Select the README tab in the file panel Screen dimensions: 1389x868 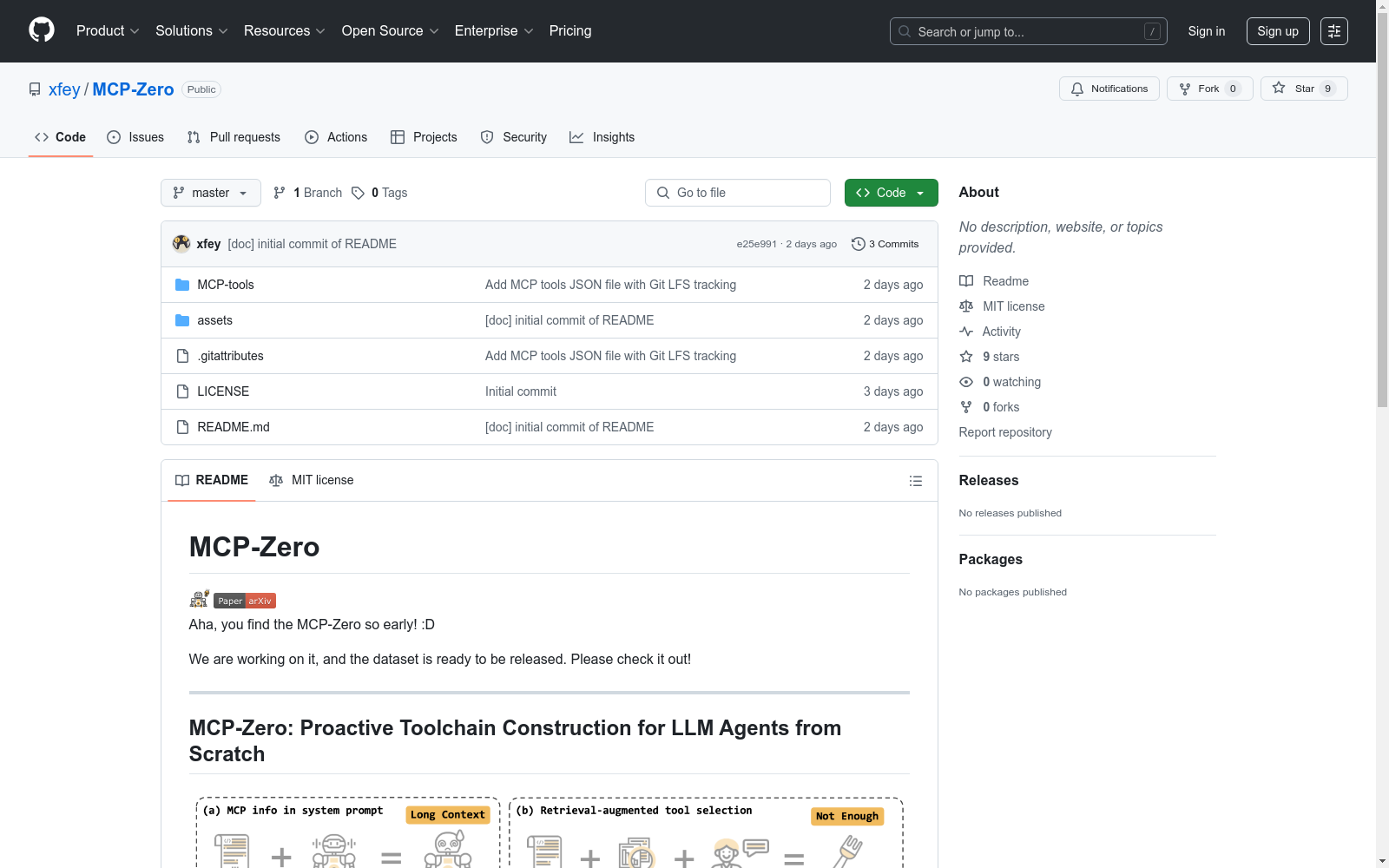point(212,480)
